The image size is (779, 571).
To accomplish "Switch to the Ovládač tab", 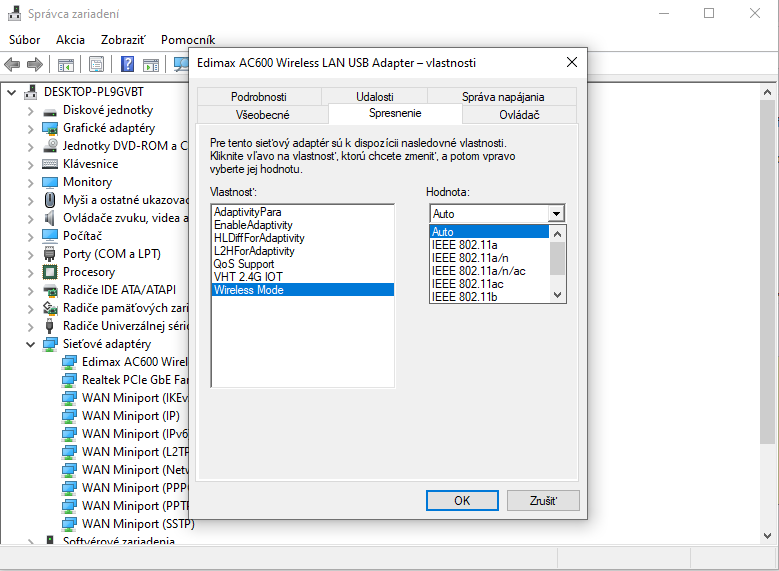I will (519, 115).
